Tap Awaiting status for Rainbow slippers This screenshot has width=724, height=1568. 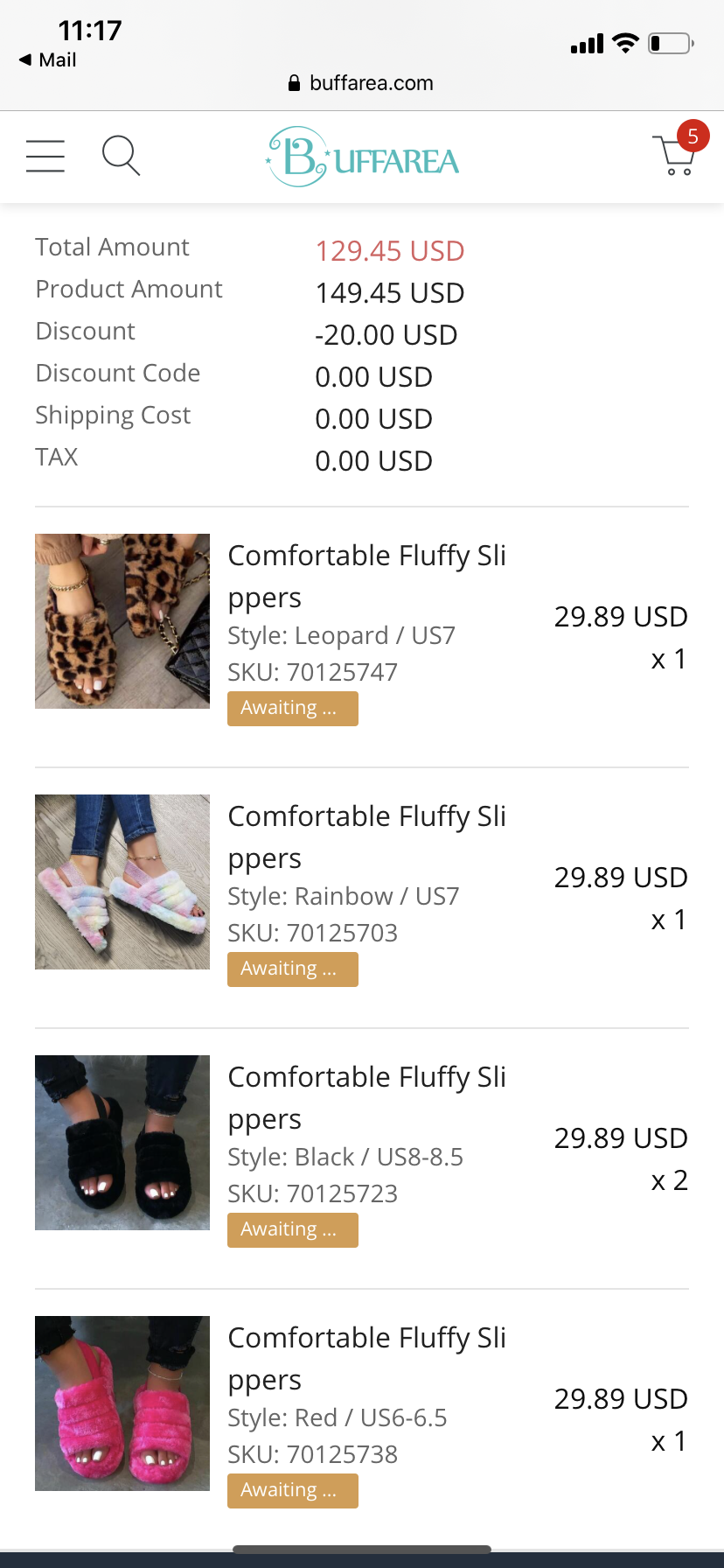[x=292, y=969]
